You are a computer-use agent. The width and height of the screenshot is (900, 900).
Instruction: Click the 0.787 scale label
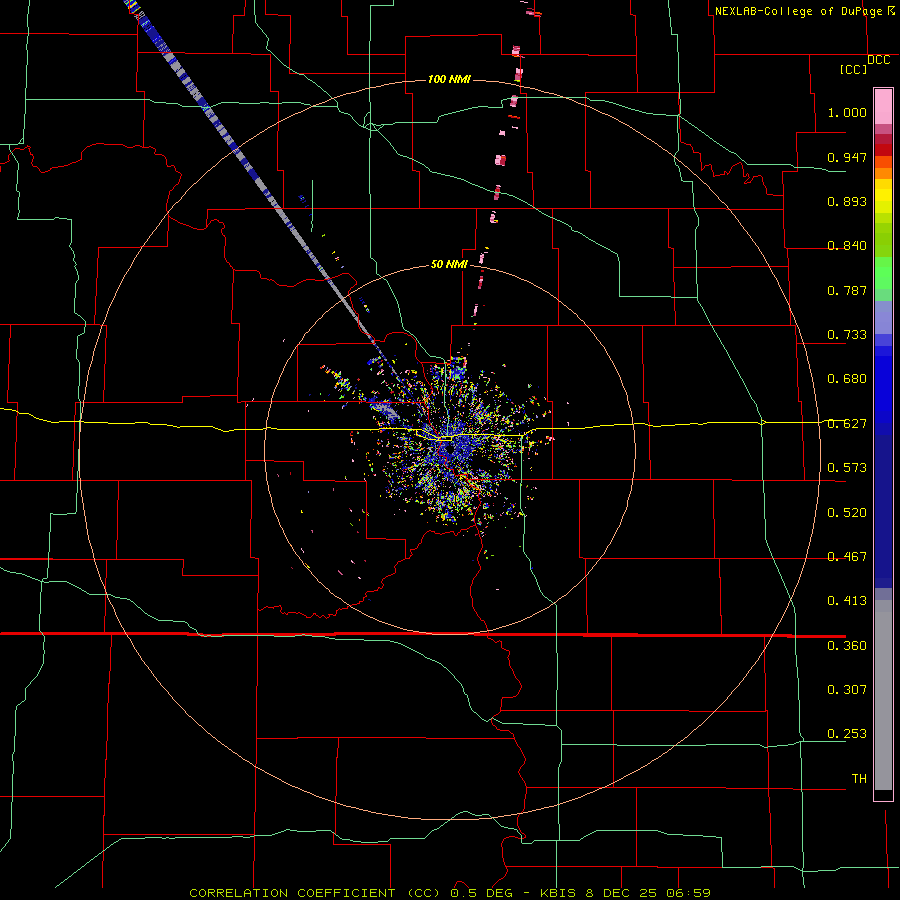tap(847, 290)
